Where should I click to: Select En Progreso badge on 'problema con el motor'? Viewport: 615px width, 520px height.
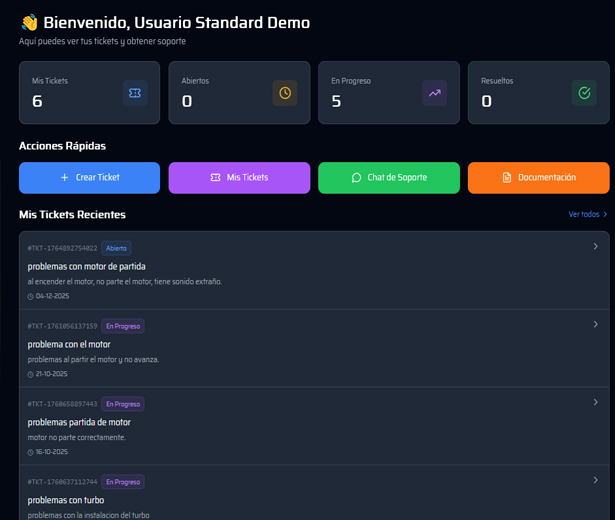click(x=123, y=326)
